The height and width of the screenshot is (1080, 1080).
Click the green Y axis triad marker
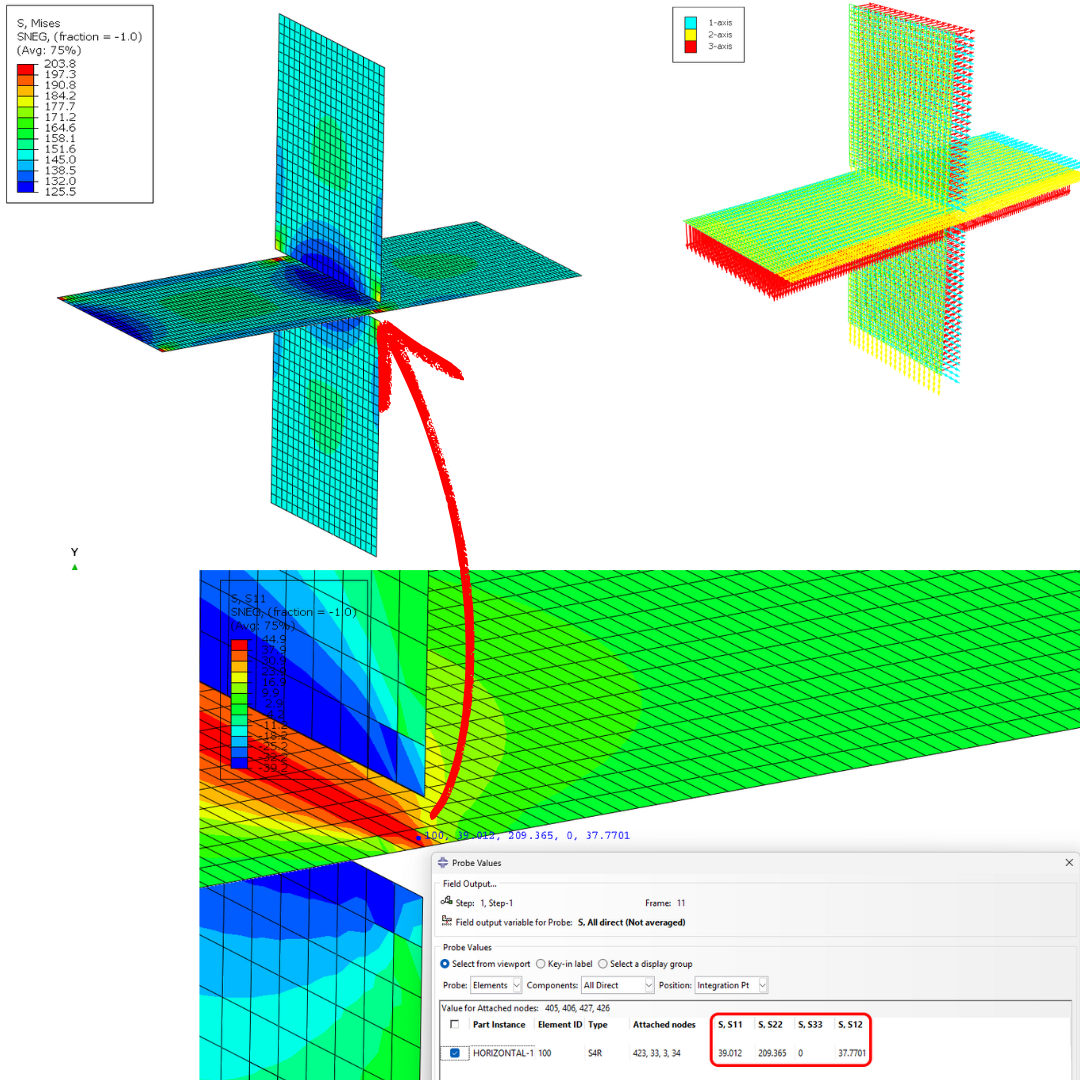click(74, 567)
